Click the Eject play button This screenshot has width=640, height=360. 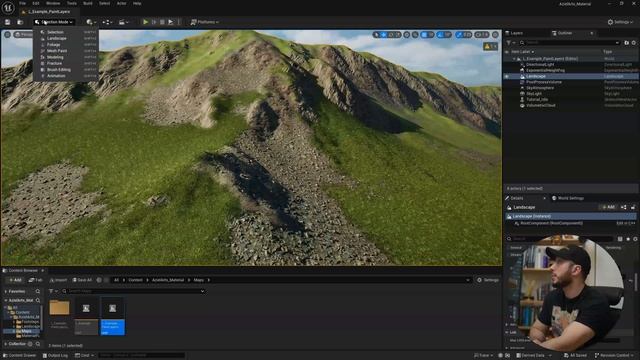point(171,22)
